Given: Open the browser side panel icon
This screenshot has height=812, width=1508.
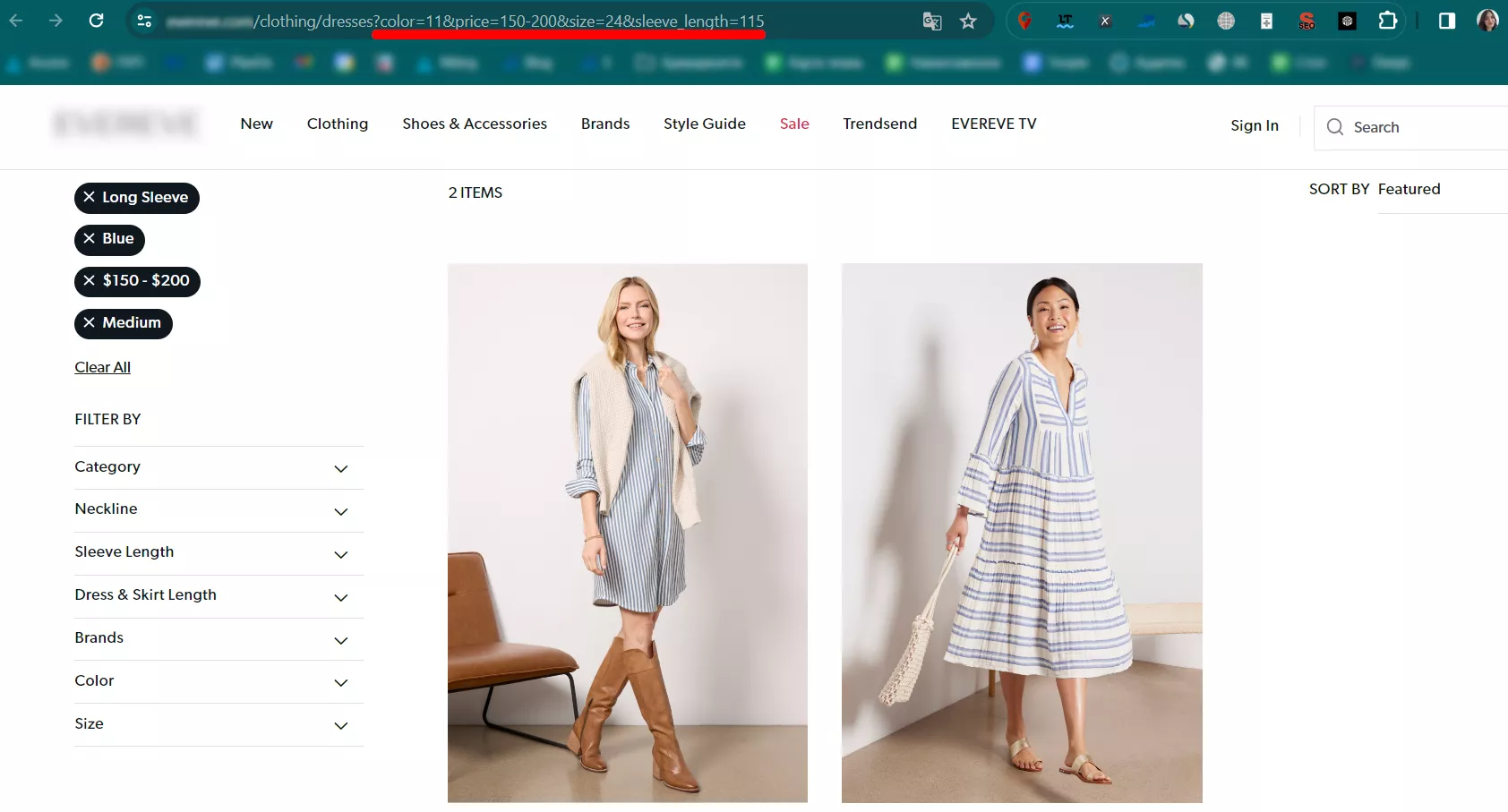Looking at the screenshot, I should 1447,21.
